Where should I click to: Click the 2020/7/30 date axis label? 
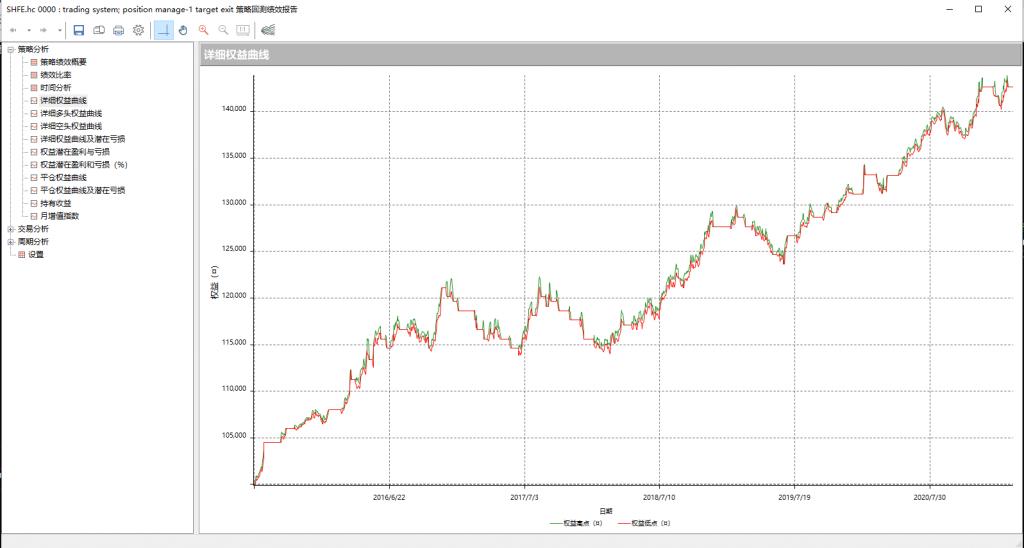[x=929, y=498]
